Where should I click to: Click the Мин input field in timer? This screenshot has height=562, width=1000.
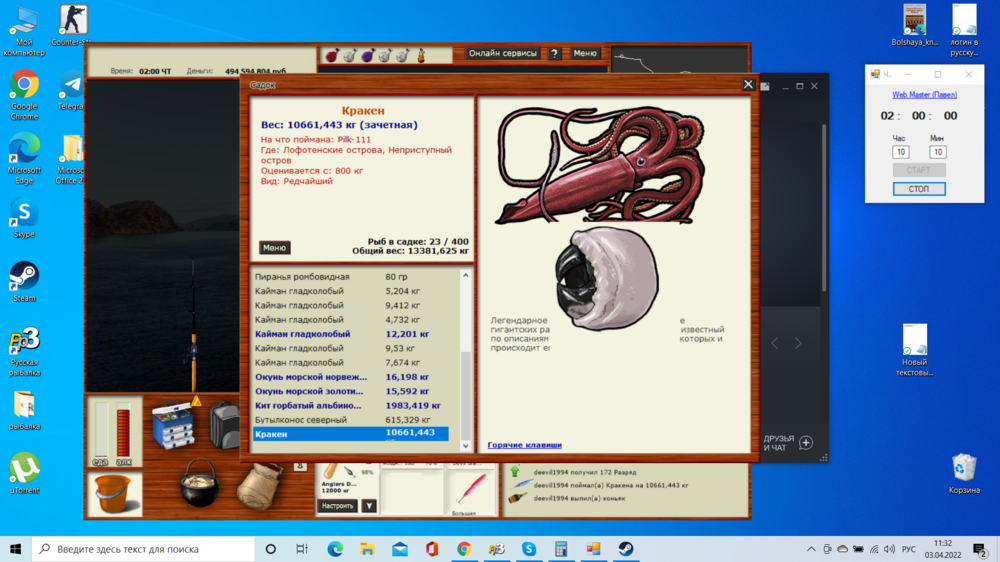coord(937,152)
